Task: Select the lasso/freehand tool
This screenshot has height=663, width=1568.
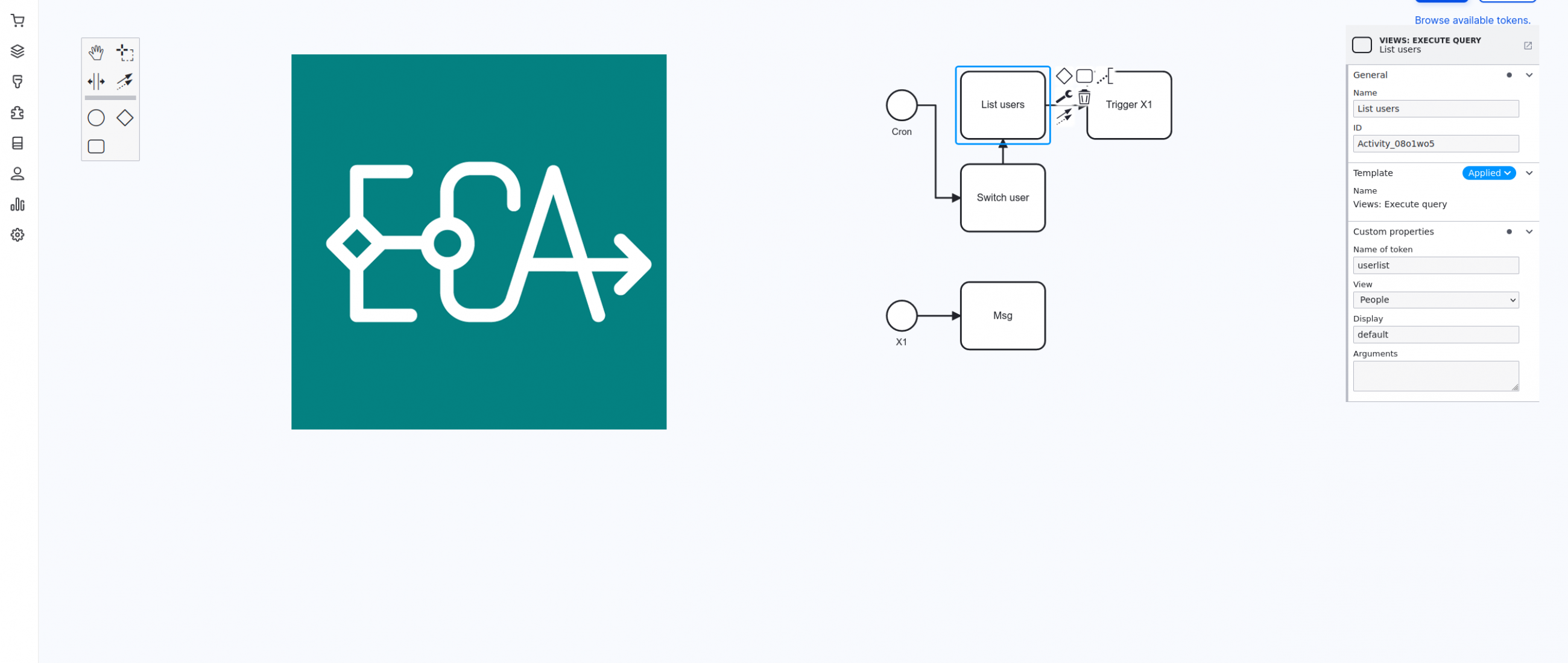Action: [126, 50]
